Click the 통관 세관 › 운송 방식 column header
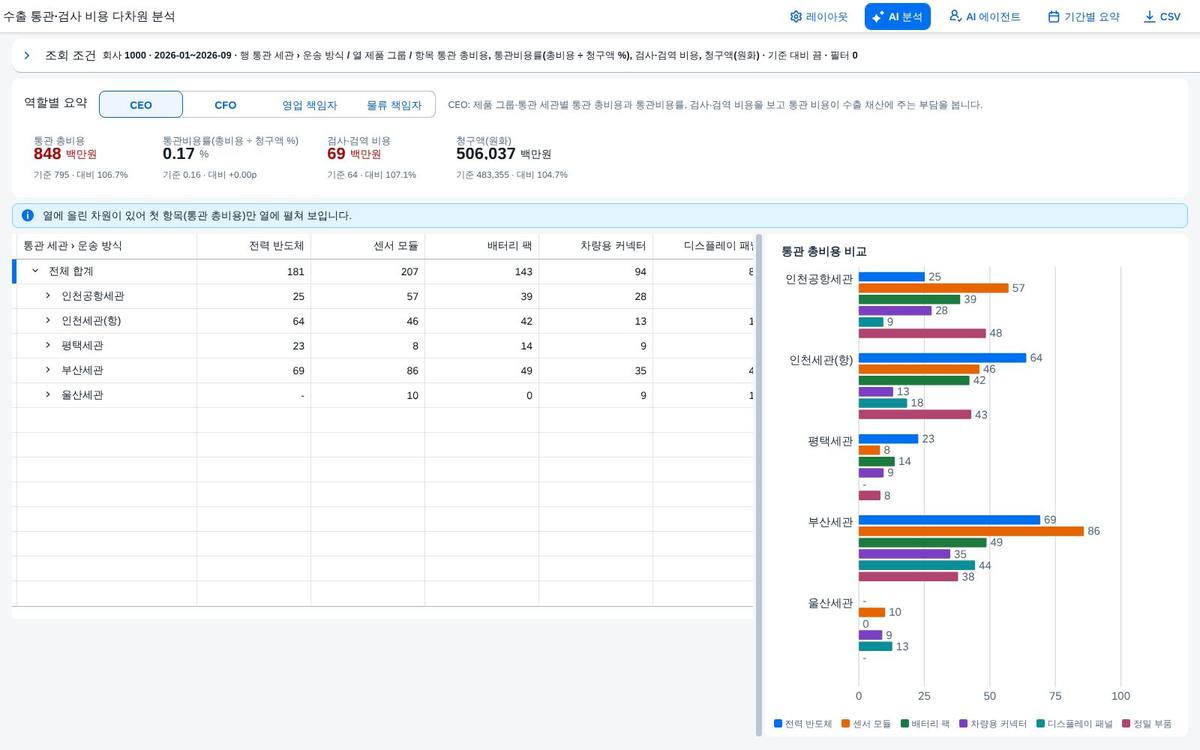The width and height of the screenshot is (1200, 750). 105,246
